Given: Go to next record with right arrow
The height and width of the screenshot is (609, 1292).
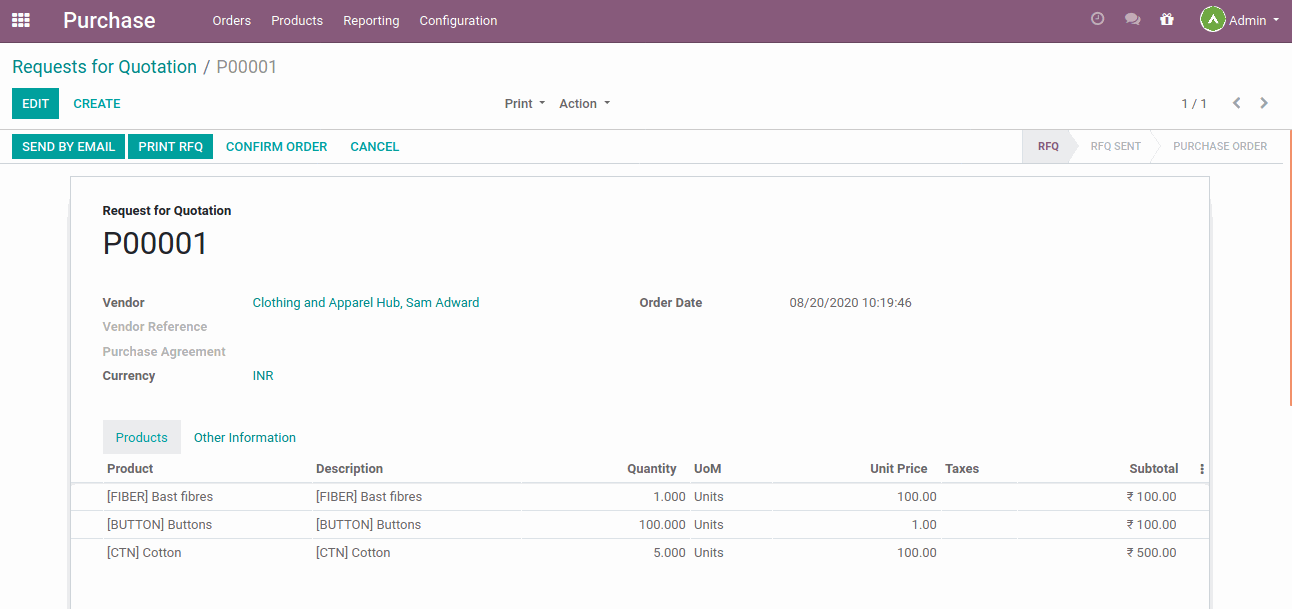Looking at the screenshot, I should (x=1263, y=102).
